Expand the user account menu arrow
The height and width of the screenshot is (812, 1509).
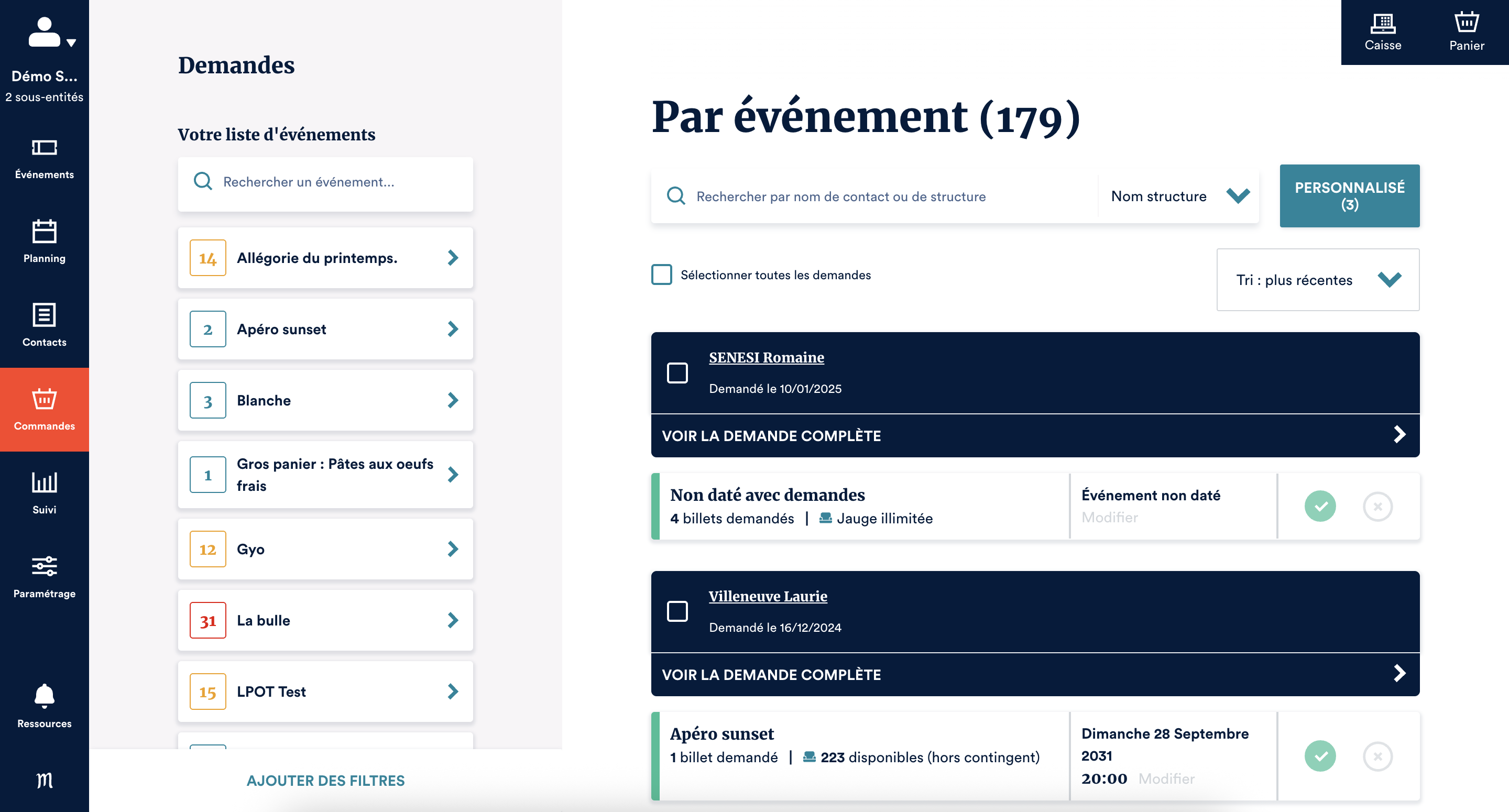pyautogui.click(x=71, y=42)
